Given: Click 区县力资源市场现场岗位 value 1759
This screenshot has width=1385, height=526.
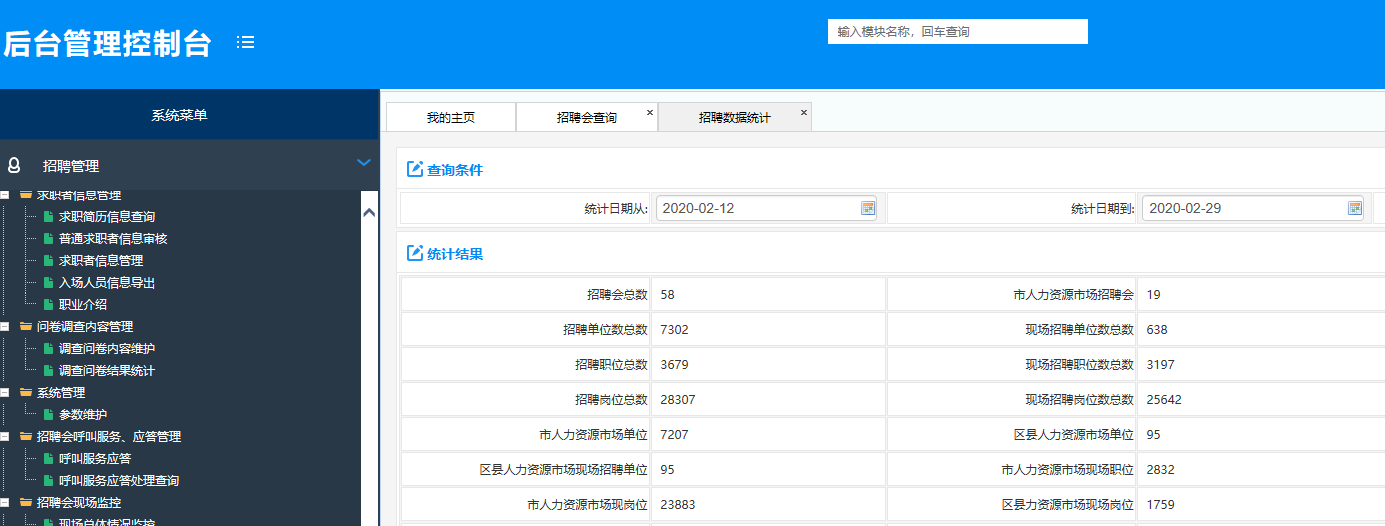Looking at the screenshot, I should click(1160, 505).
